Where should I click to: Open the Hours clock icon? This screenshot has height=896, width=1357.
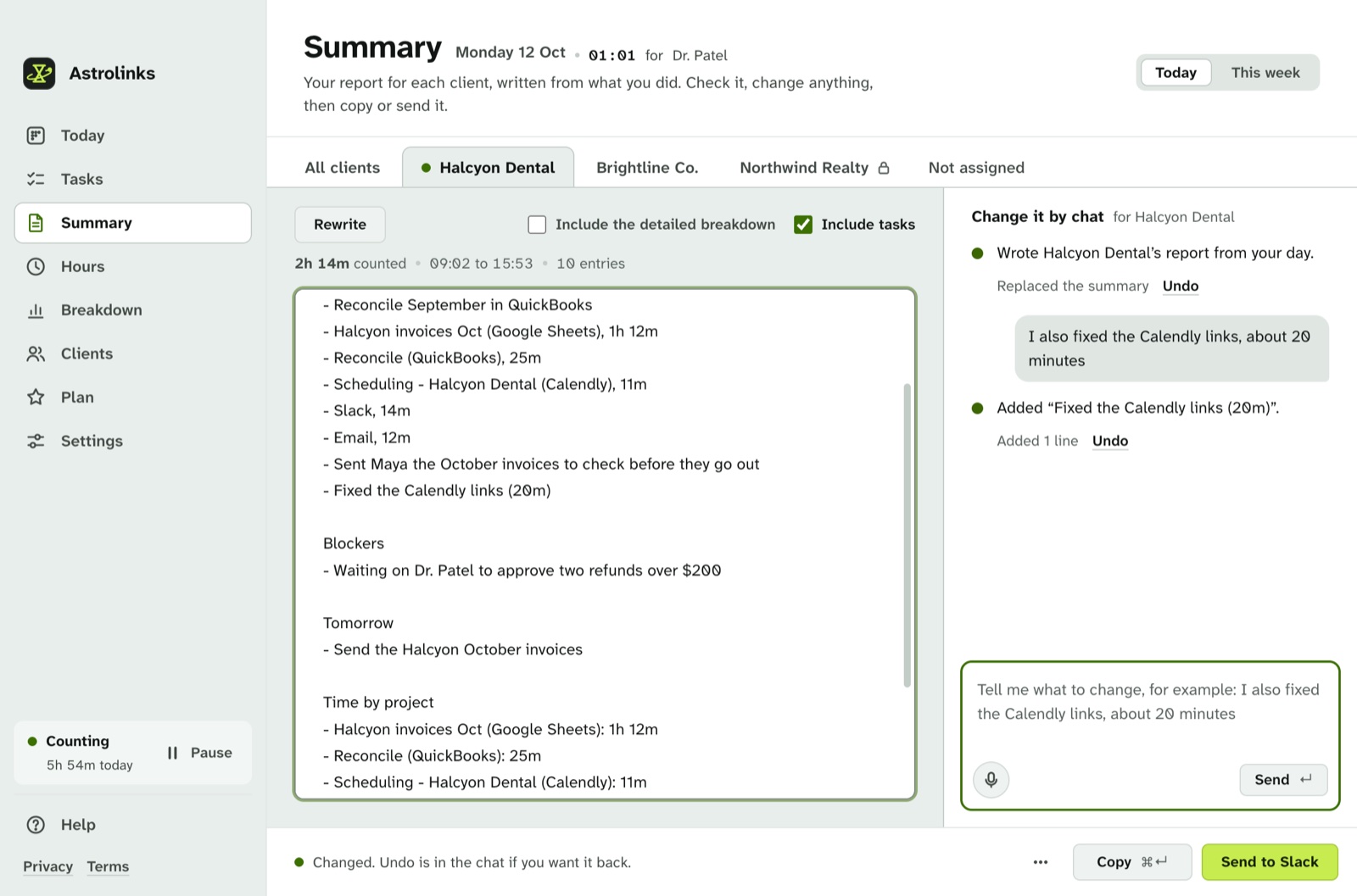[x=36, y=266]
